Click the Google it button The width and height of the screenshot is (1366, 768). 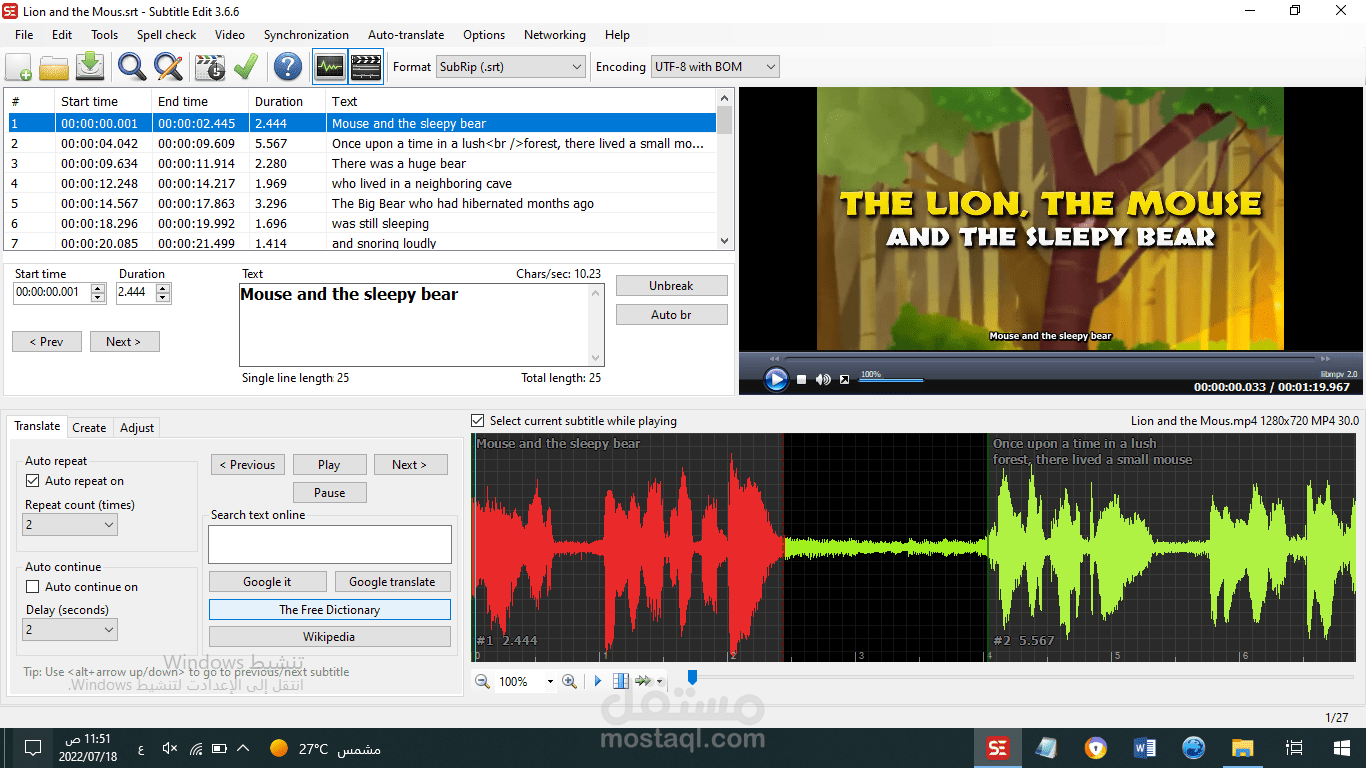267,581
